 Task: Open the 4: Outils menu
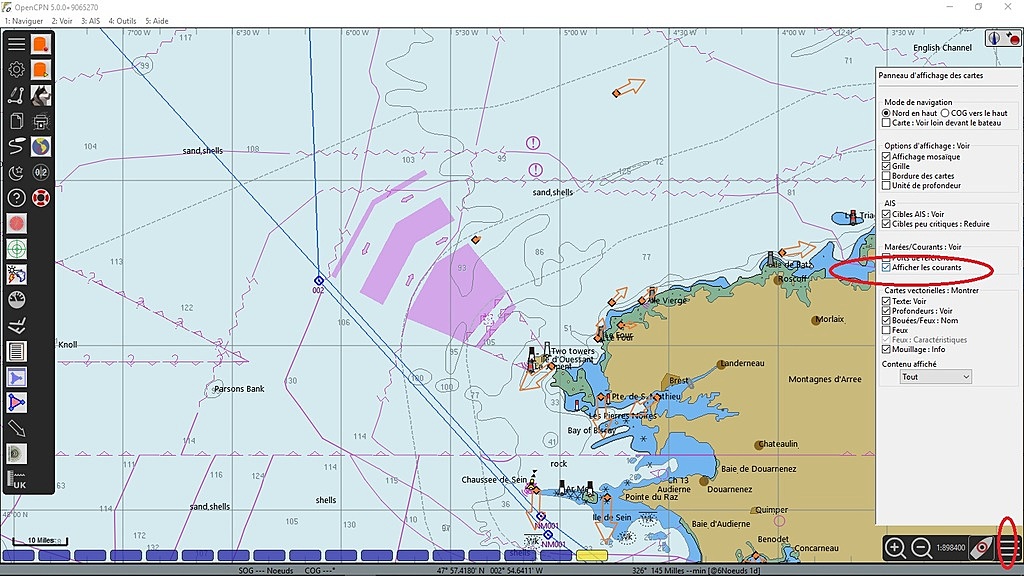click(123, 21)
